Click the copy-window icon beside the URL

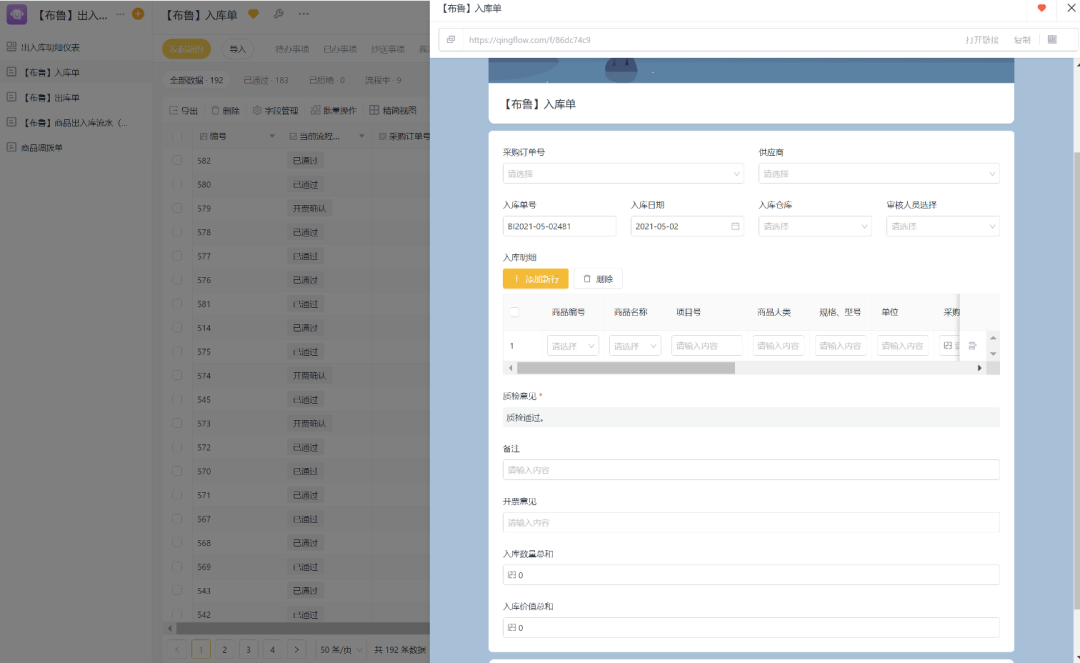click(x=451, y=40)
